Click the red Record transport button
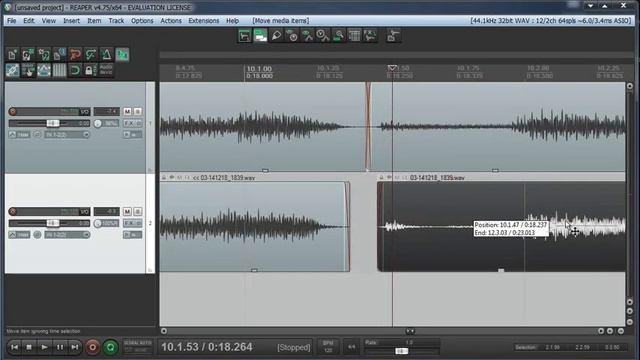Viewport: 640px width, 360px height. [93, 347]
